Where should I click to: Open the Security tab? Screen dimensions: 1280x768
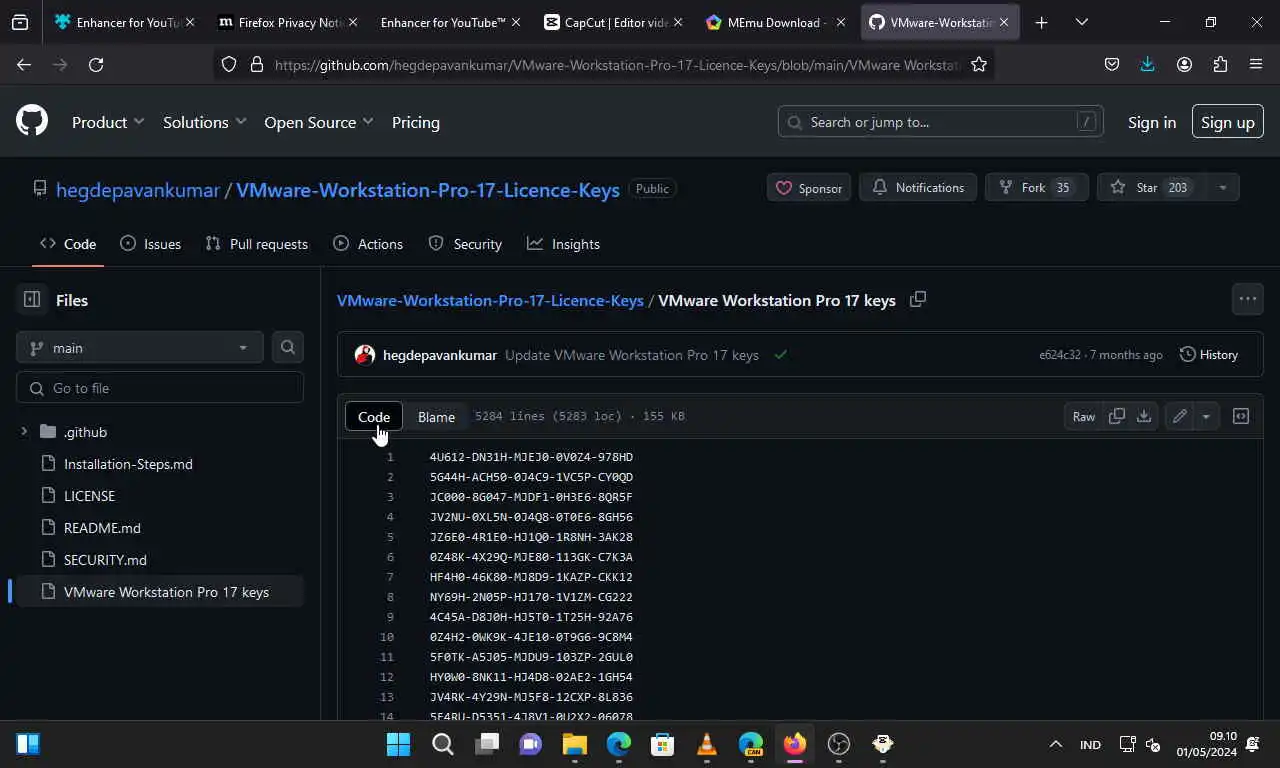(465, 244)
